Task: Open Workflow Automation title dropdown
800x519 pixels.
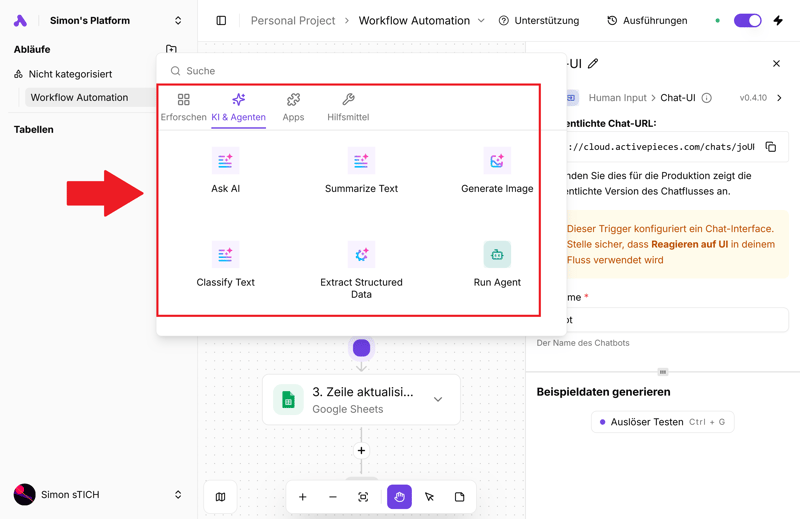Action: click(x=481, y=20)
